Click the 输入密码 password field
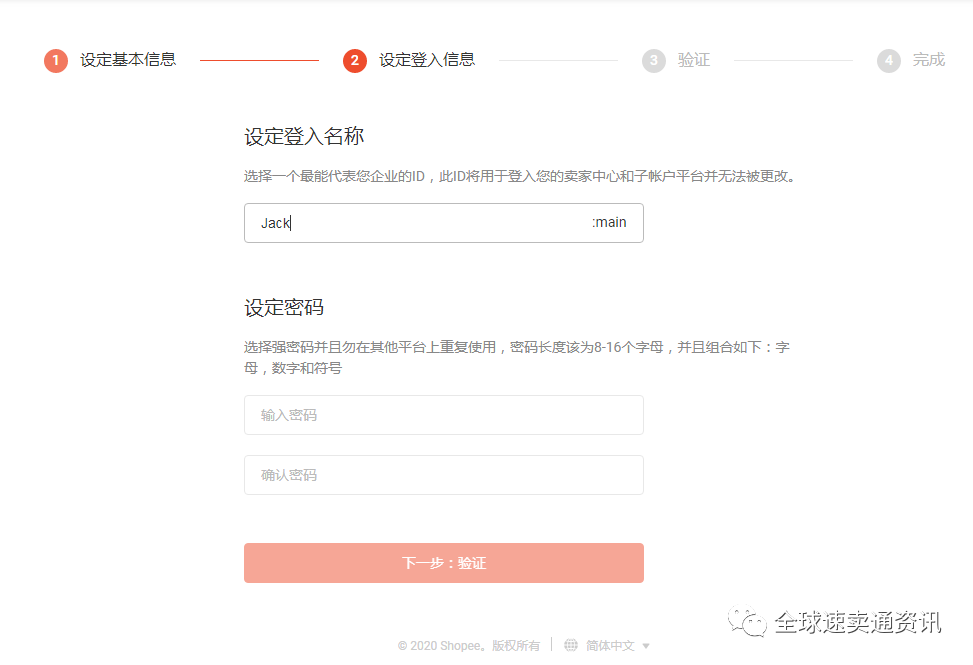This screenshot has width=973, height=665. 444,415
